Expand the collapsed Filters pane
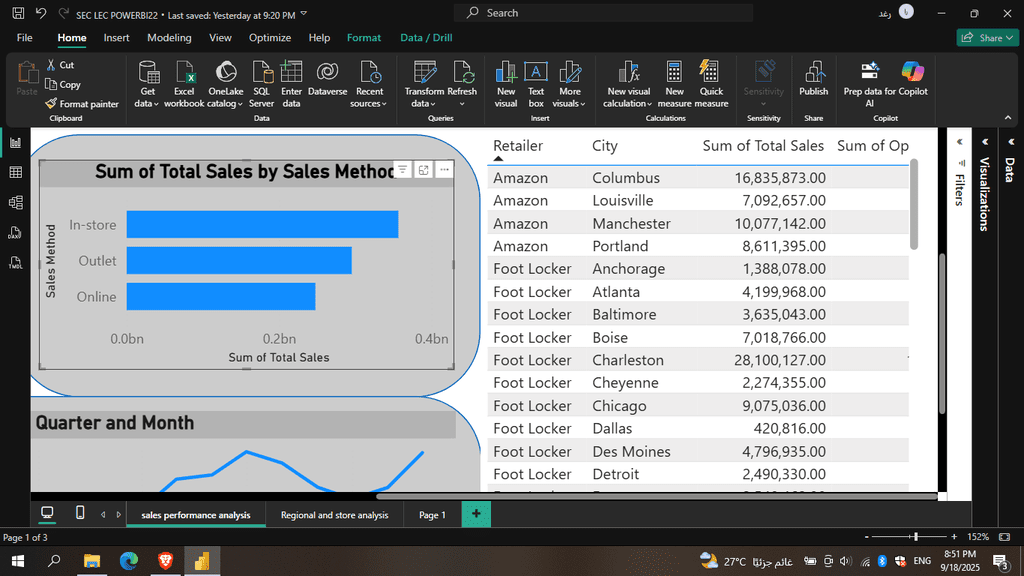1024x576 pixels. coord(960,143)
